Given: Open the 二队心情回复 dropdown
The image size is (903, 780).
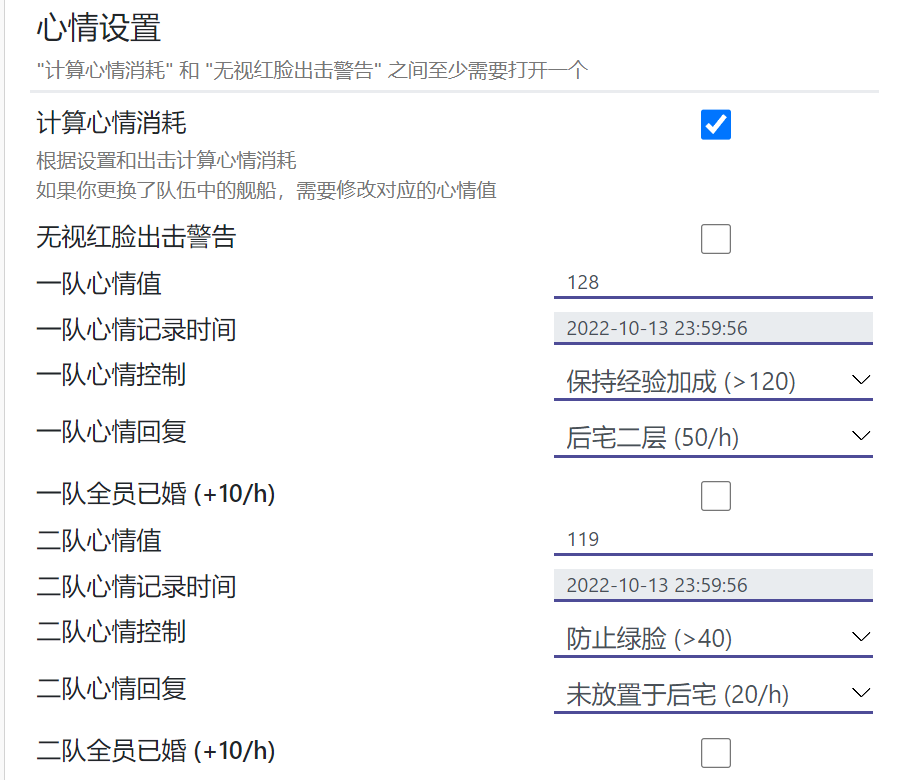Looking at the screenshot, I should pyautogui.click(x=714, y=694).
